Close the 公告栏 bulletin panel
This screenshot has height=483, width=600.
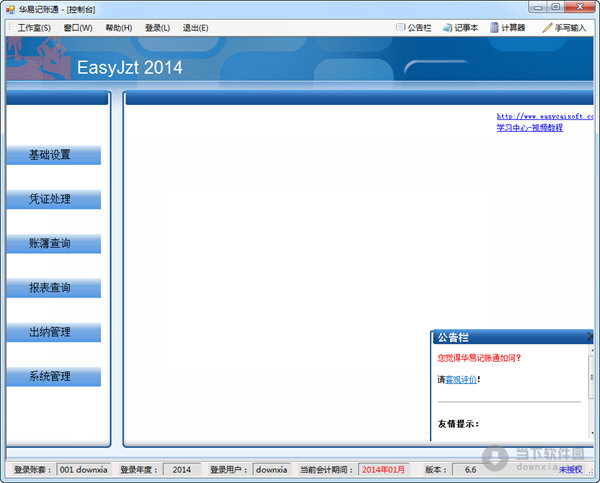click(x=590, y=337)
